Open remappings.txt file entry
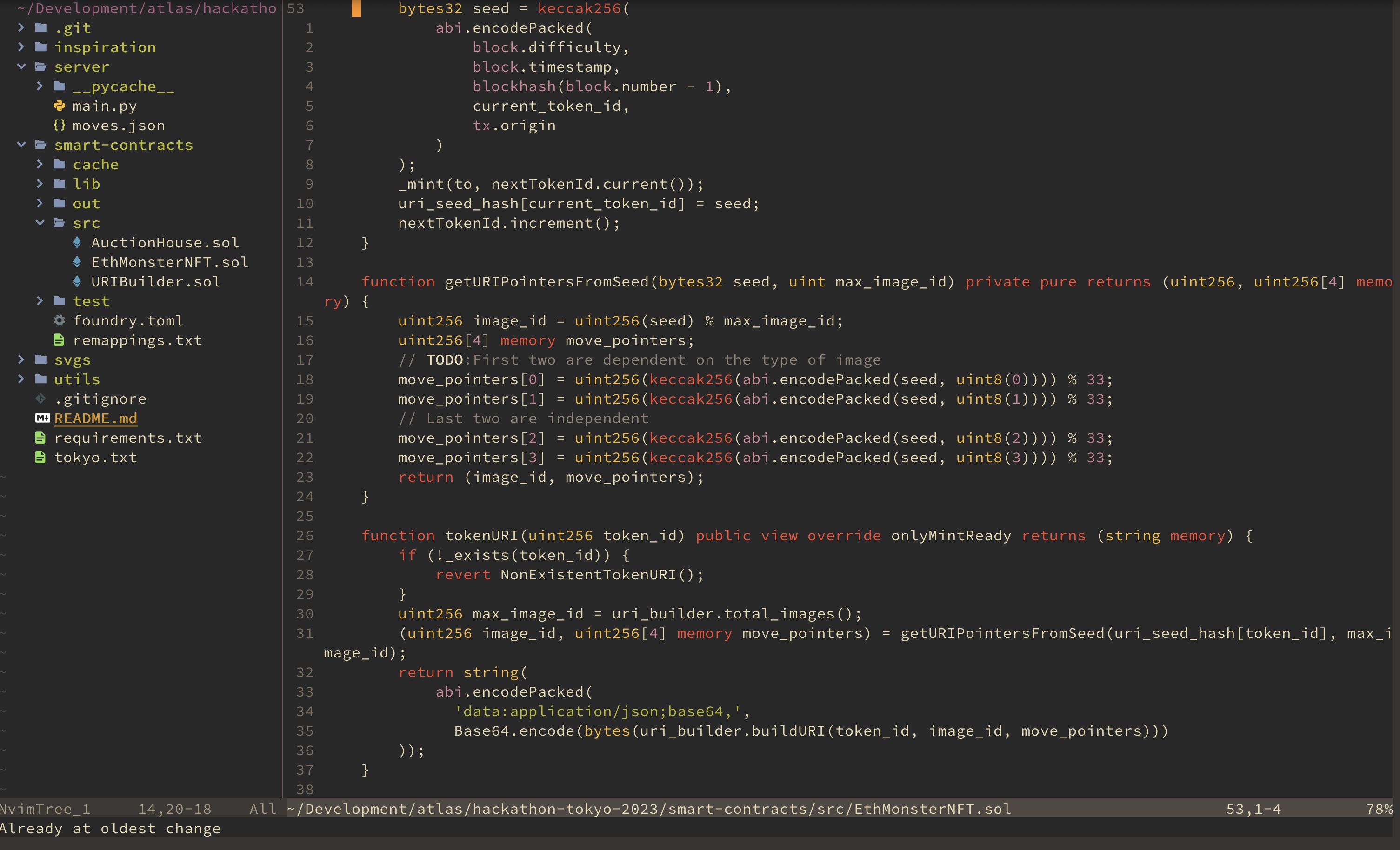The image size is (1400, 850). point(137,340)
